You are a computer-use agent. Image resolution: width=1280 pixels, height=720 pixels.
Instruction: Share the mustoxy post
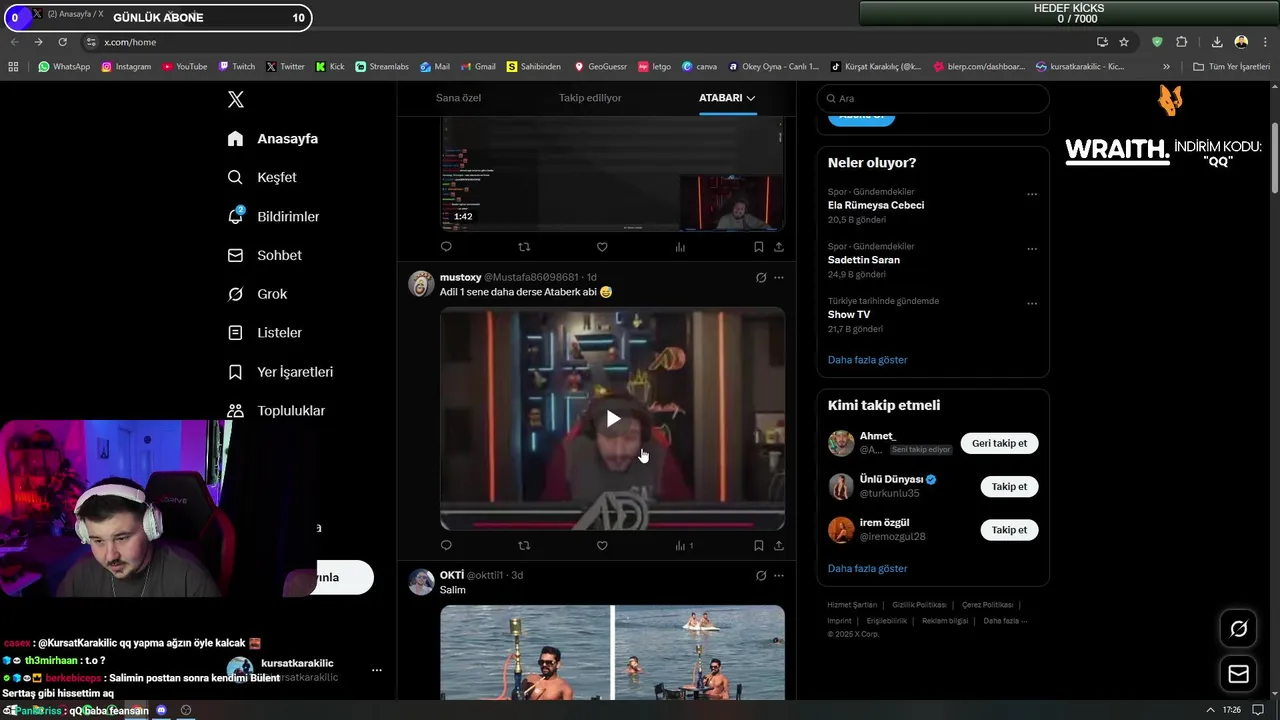pyautogui.click(x=779, y=546)
